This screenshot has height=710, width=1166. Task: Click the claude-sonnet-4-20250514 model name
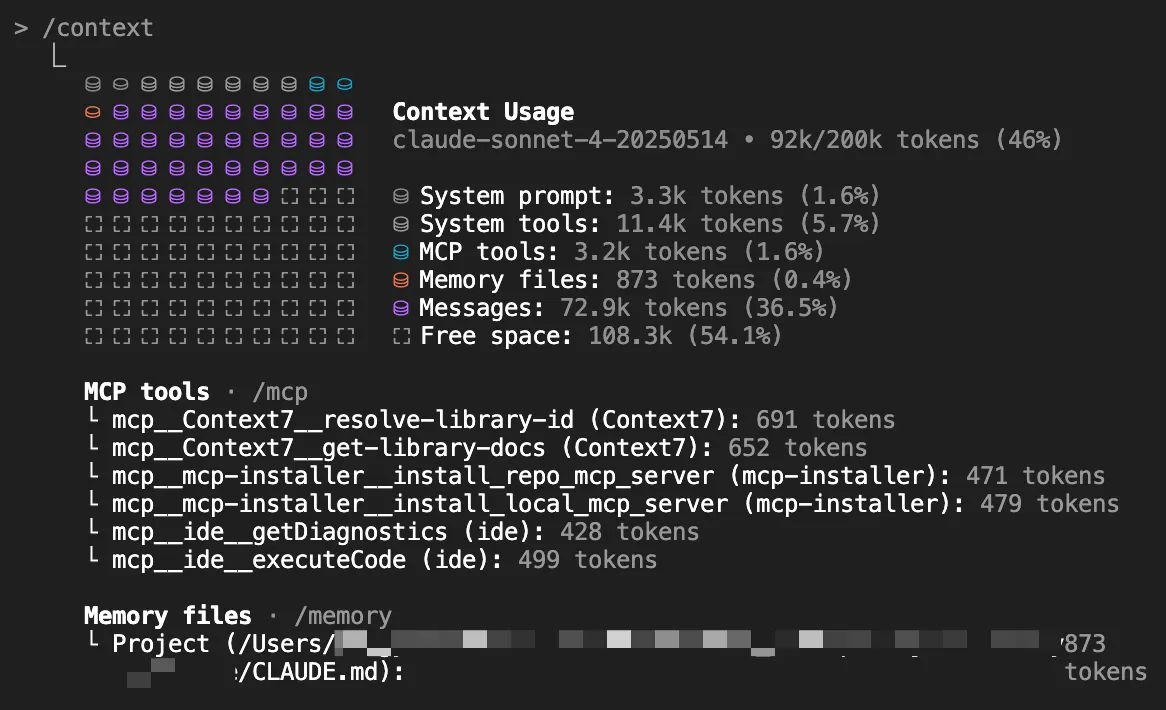(x=560, y=140)
